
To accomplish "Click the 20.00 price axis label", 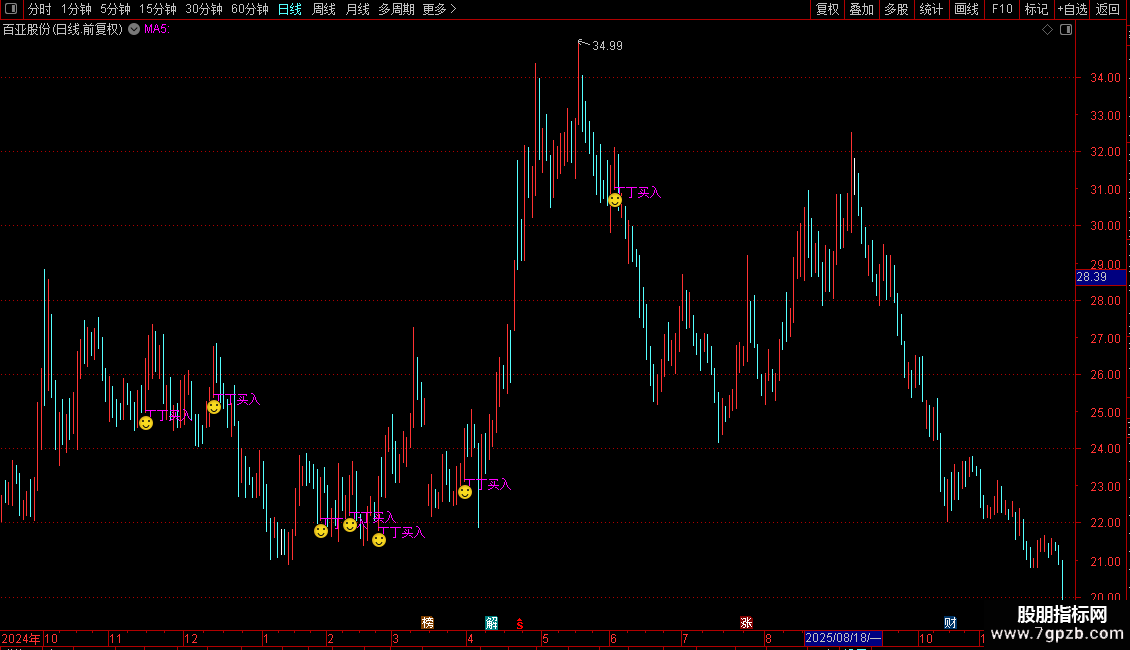I will (x=1105, y=597).
